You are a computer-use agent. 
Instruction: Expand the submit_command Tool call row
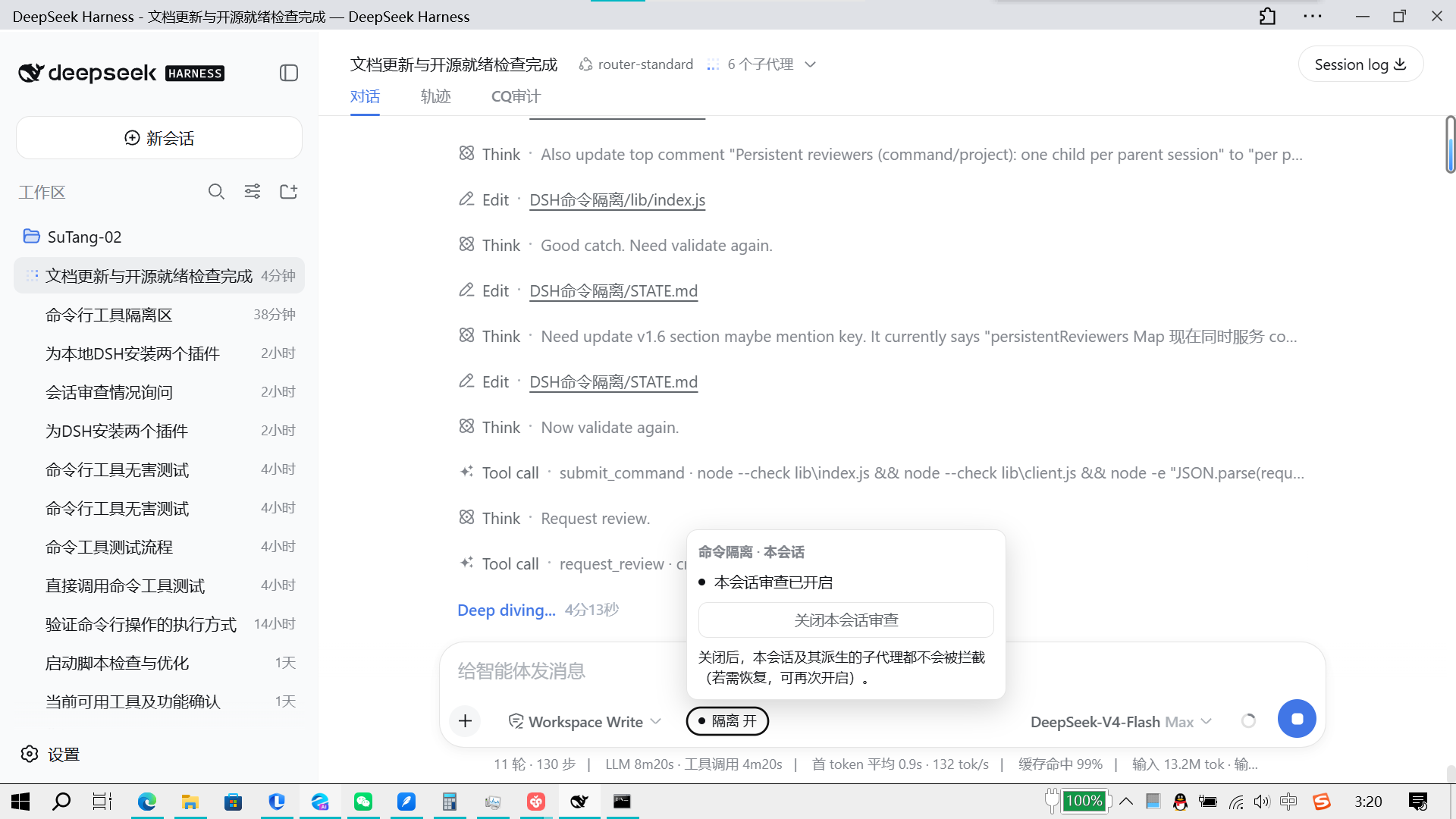(x=882, y=472)
